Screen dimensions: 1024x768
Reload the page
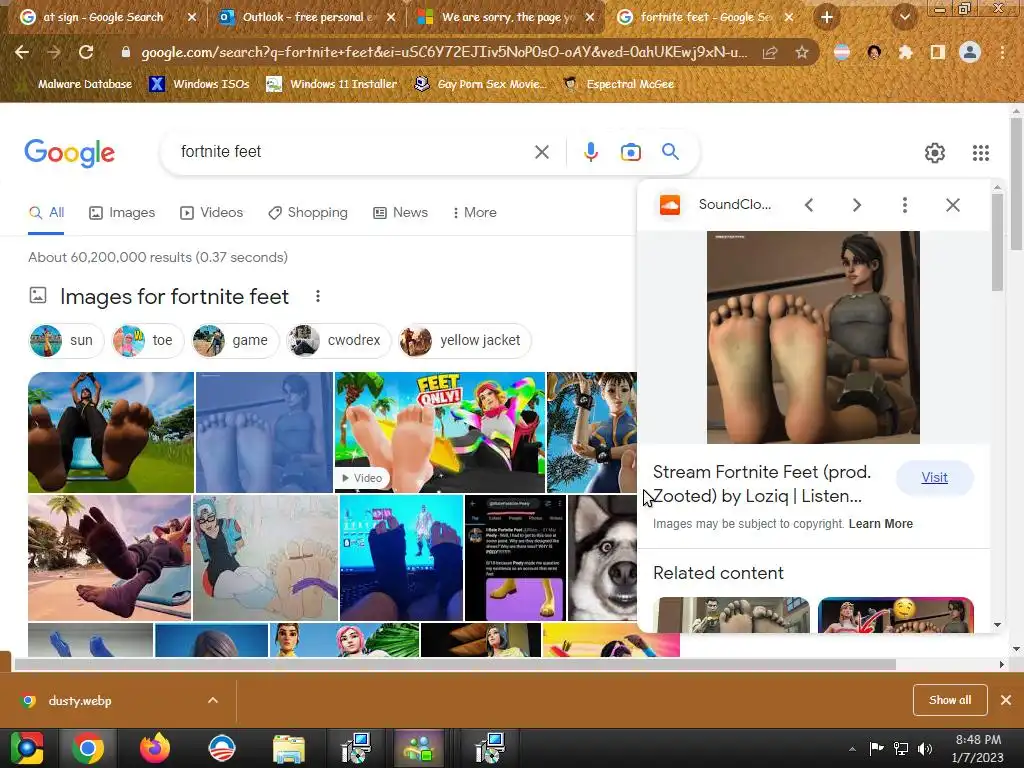coord(86,52)
